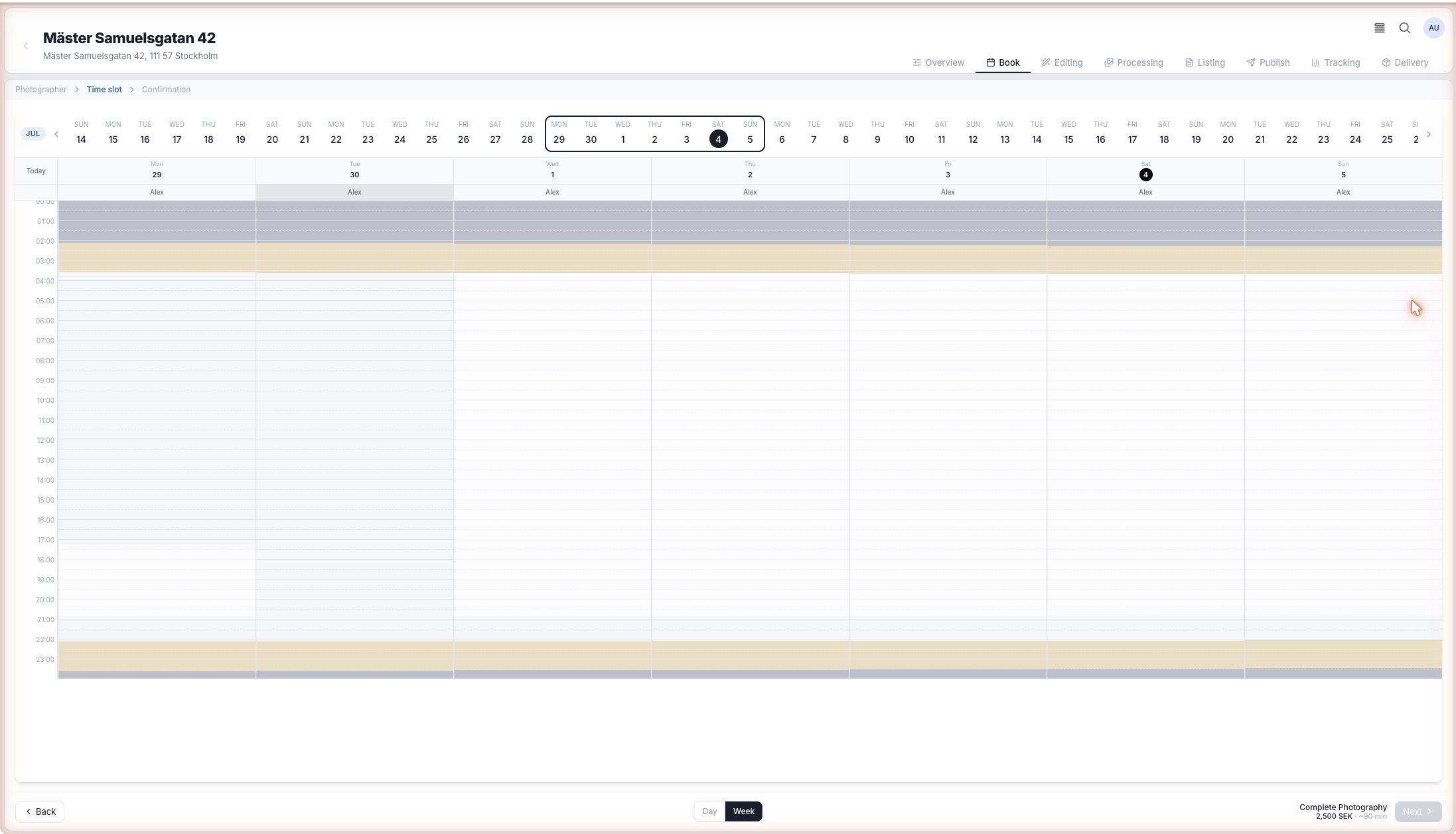Select Monday 22 in date strip

click(336, 133)
